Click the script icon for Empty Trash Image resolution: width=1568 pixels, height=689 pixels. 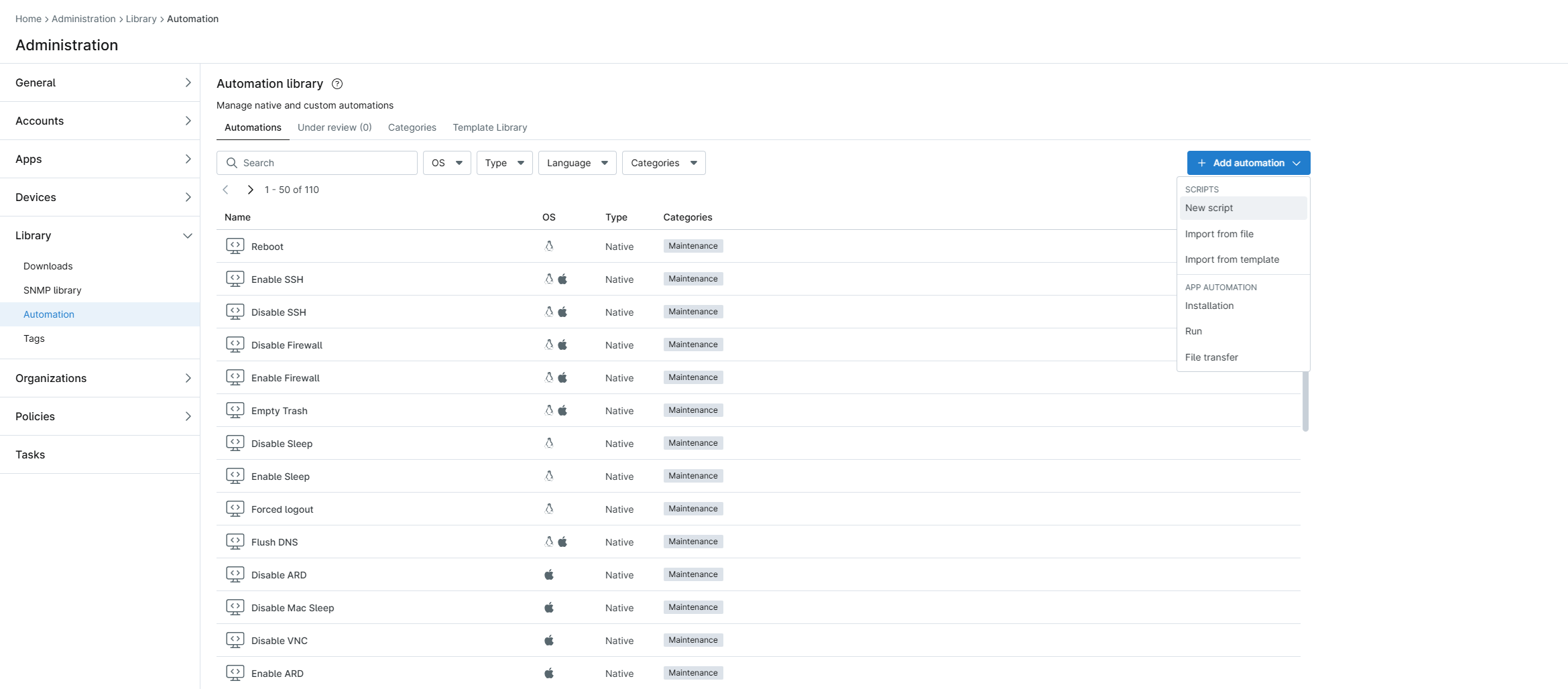(x=235, y=410)
